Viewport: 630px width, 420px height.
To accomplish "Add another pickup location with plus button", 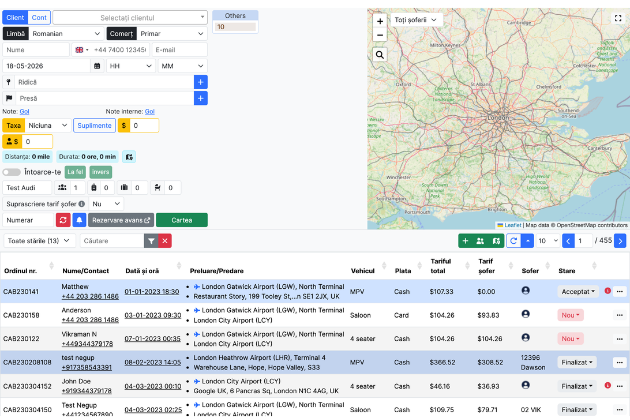I will click(x=200, y=82).
